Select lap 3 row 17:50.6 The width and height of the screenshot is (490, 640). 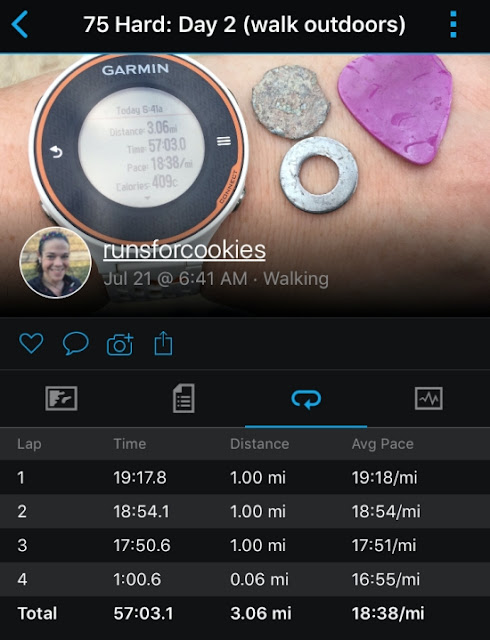tap(245, 545)
